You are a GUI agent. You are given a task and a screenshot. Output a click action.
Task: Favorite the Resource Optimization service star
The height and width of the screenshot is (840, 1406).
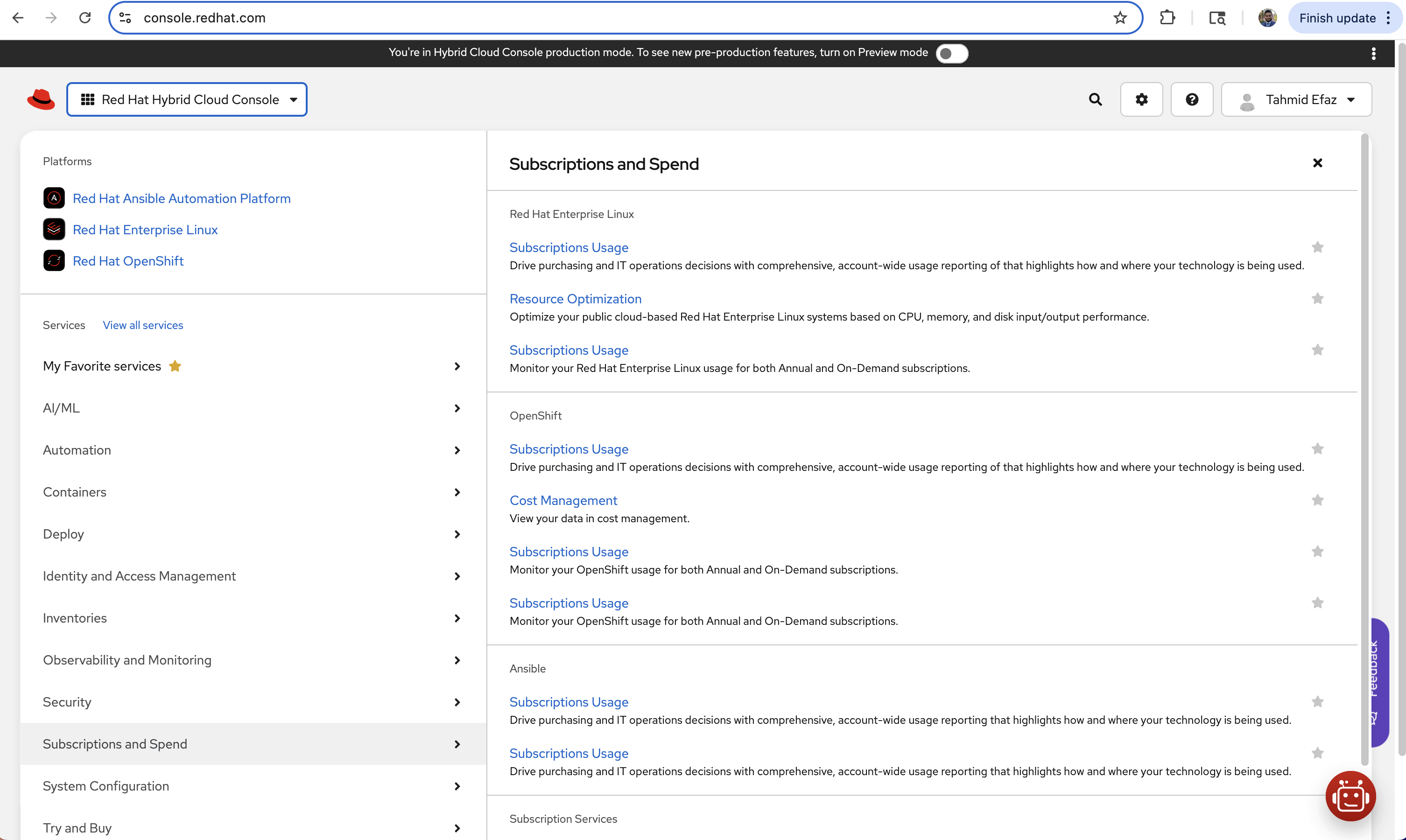(x=1317, y=298)
